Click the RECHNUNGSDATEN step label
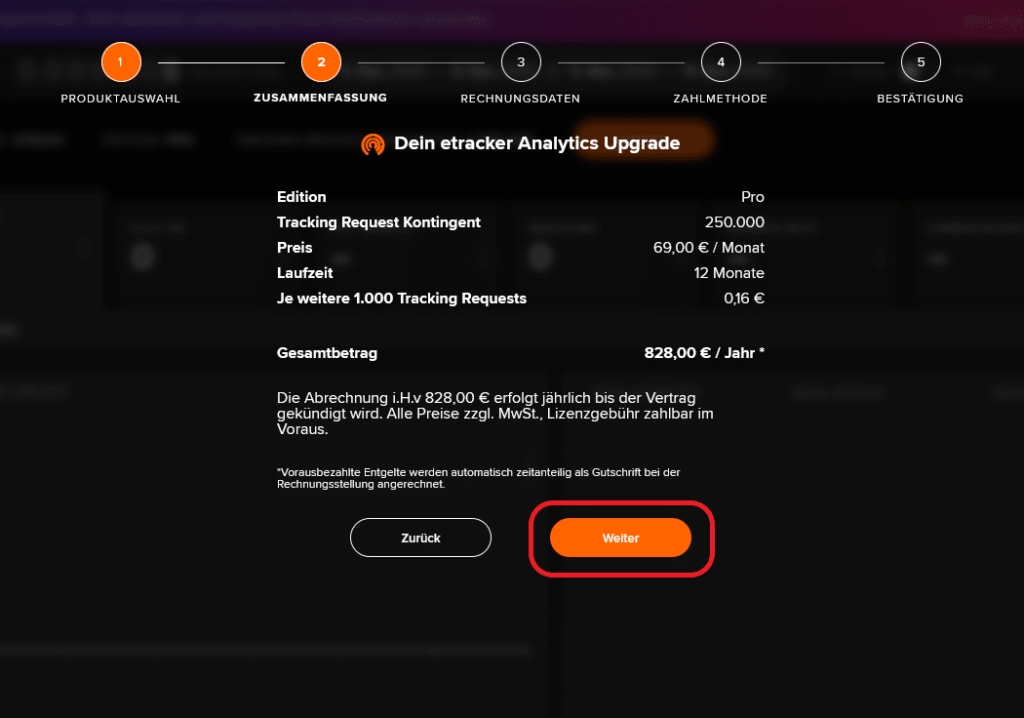The width and height of the screenshot is (1024, 718). pos(520,99)
